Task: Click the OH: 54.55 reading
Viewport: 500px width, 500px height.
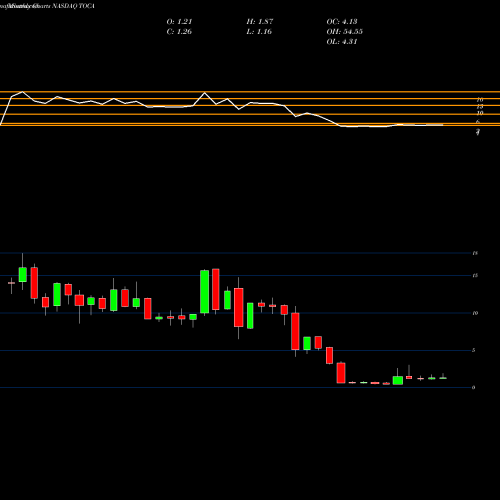Action: [345, 32]
